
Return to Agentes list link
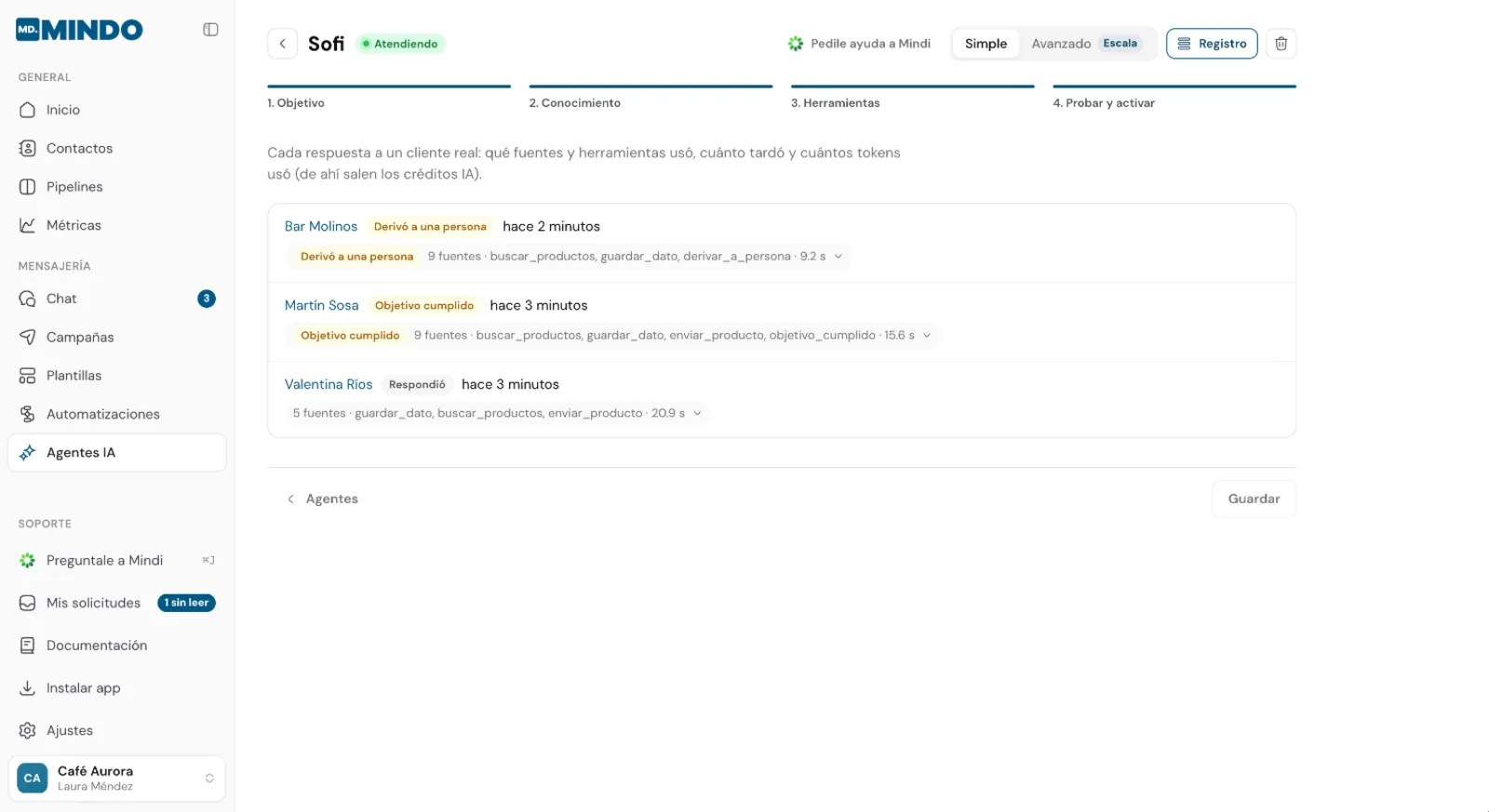point(322,499)
